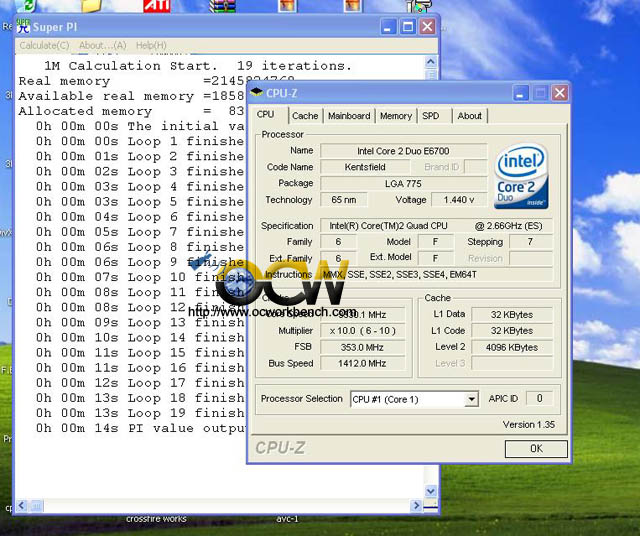The image size is (640, 536).
Task: Click the 'avc-1' desktop label
Action: click(x=287, y=519)
